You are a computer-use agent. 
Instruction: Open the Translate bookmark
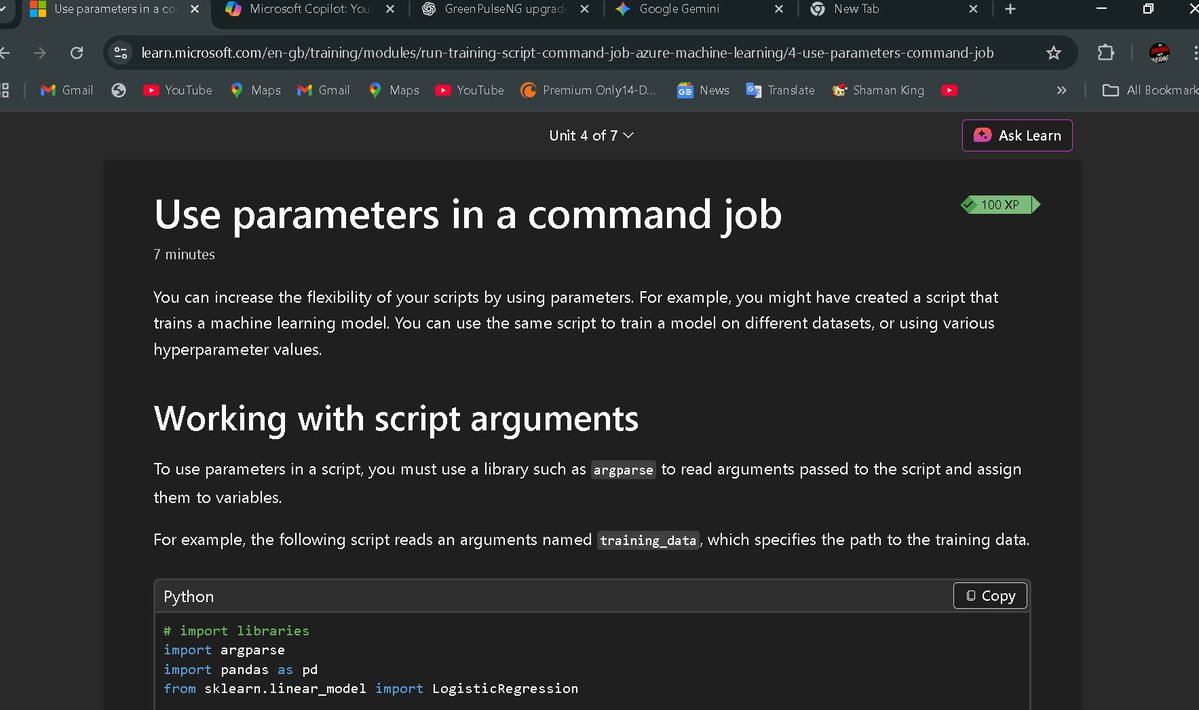[780, 90]
